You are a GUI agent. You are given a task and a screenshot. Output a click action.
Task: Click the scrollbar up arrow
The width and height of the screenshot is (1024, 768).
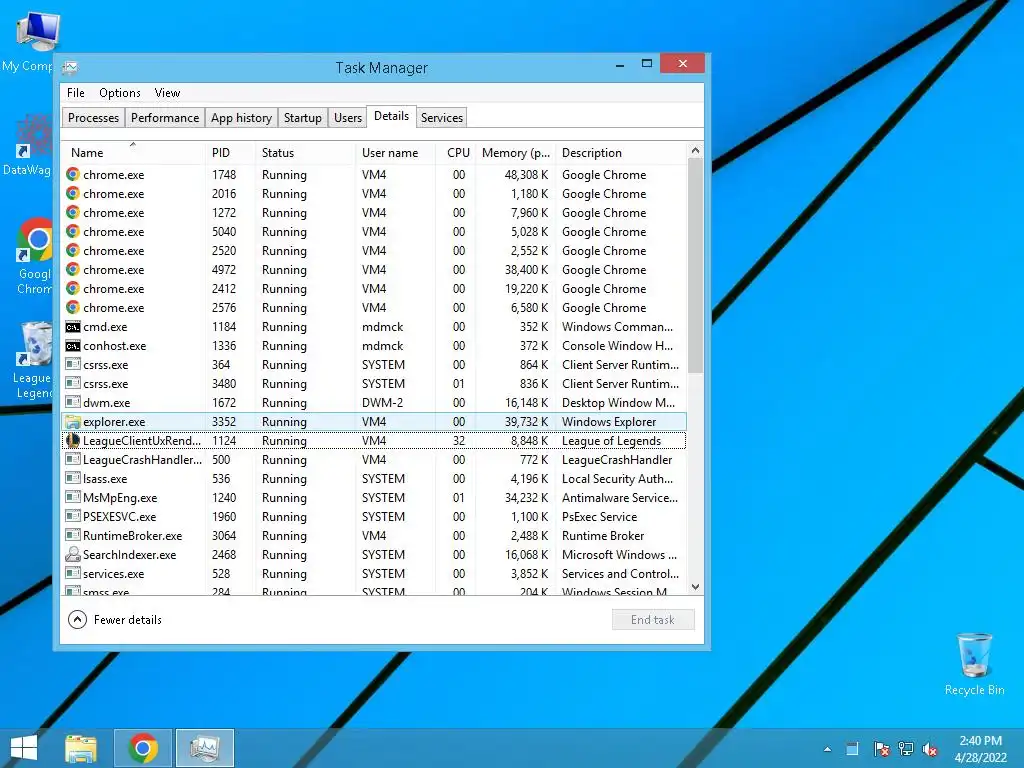tap(696, 151)
